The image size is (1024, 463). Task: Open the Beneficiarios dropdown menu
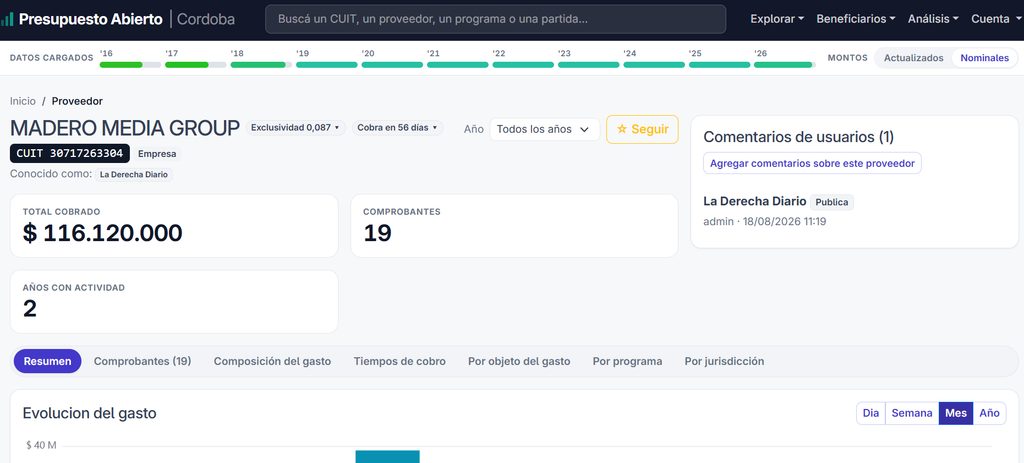(856, 19)
